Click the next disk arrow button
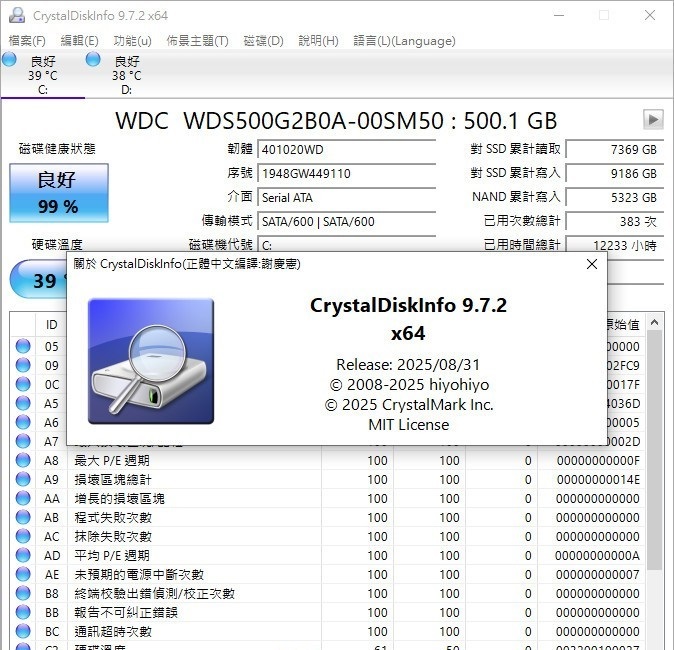 tap(653, 119)
